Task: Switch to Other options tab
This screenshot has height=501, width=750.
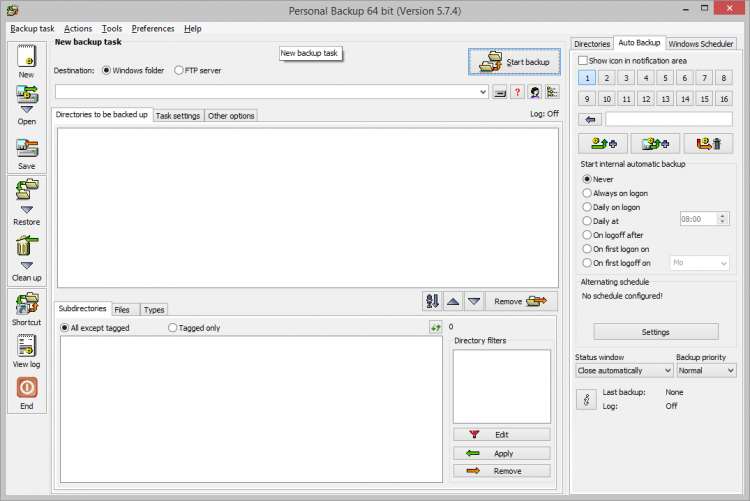Action: point(231,116)
